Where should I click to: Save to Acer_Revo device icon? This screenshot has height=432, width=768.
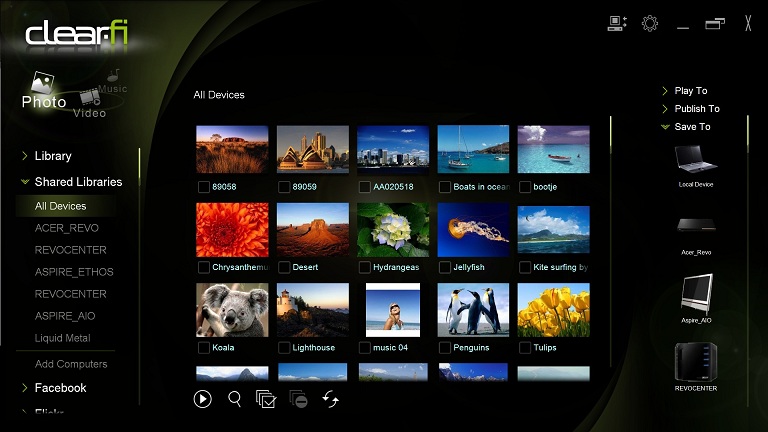pos(696,225)
